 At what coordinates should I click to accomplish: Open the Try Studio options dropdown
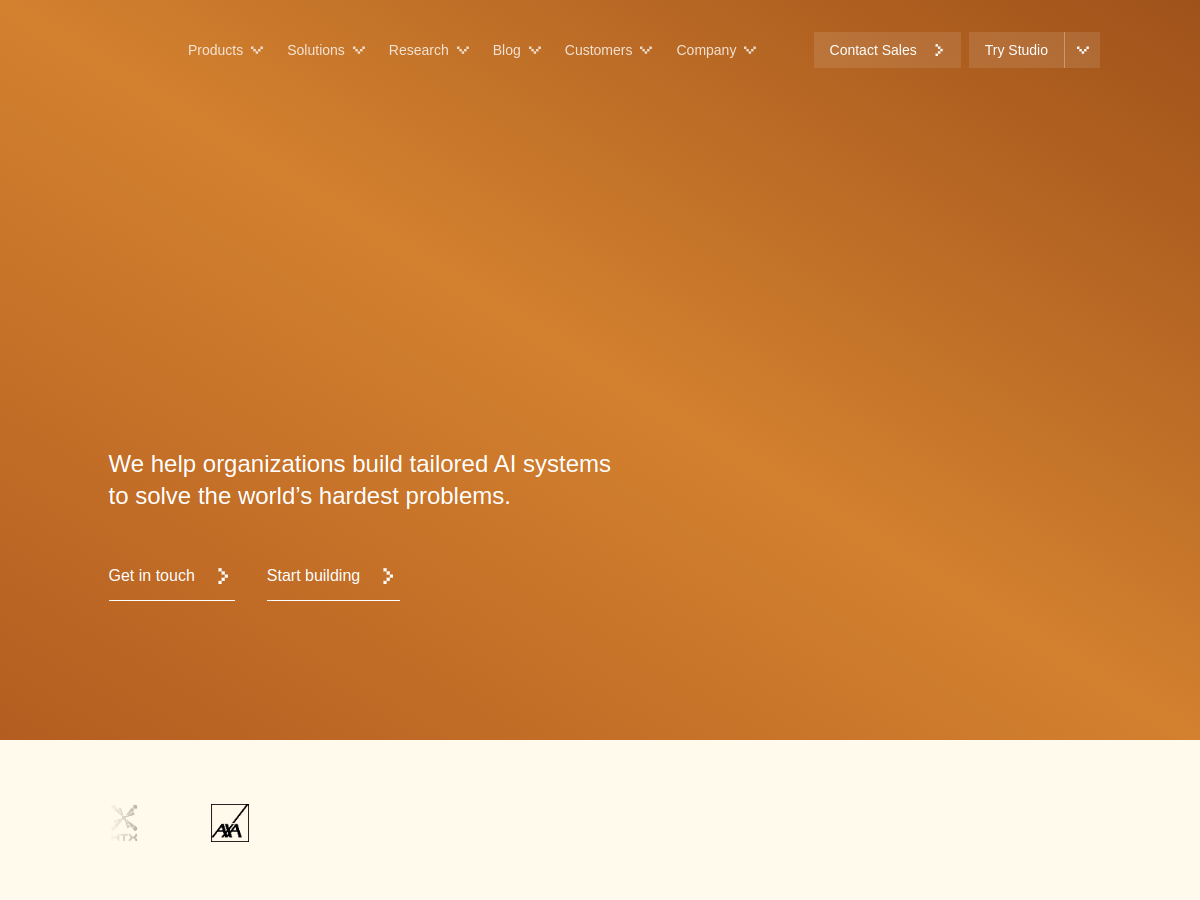point(1082,50)
